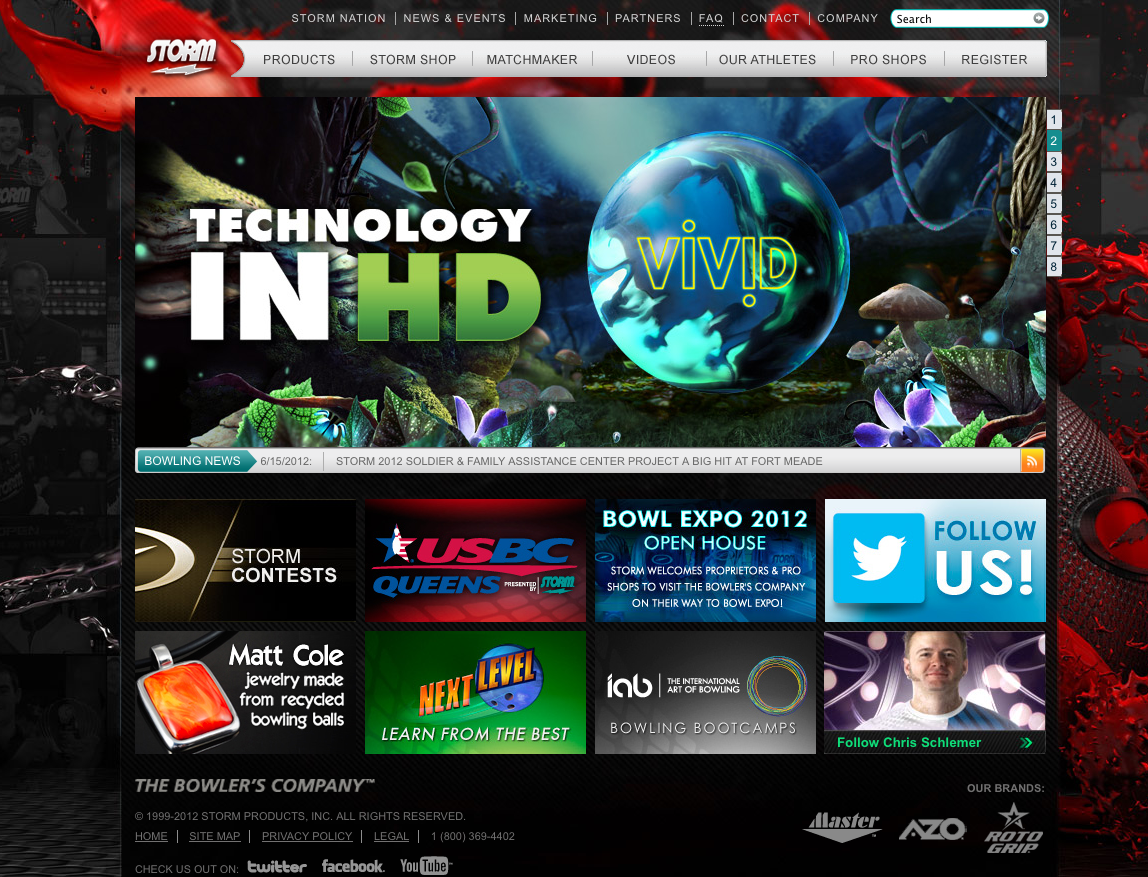The height and width of the screenshot is (877, 1148).
Task: Open the Legal footer link
Action: pos(391,836)
